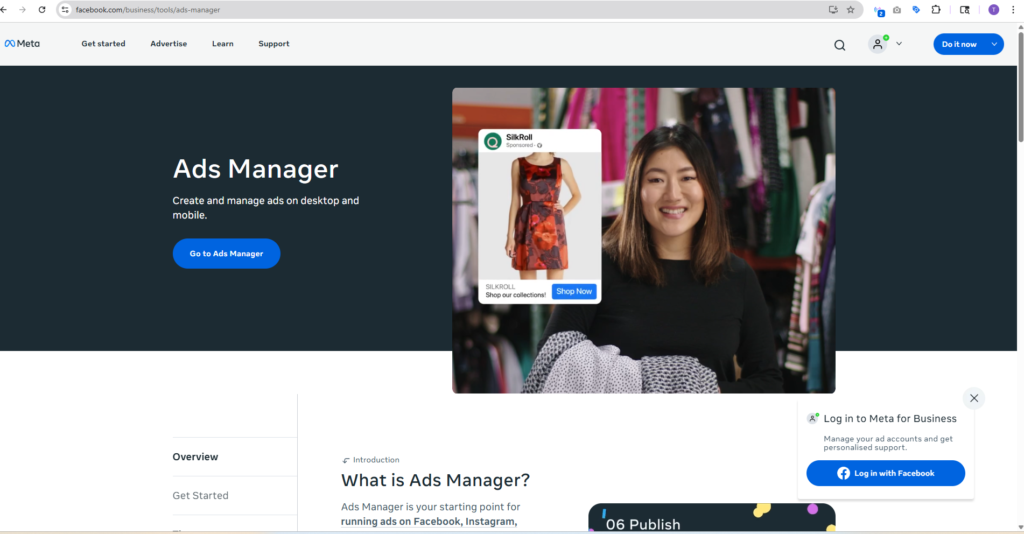This screenshot has height=534, width=1024.
Task: Click the 06 Publish video card
Action: tap(712, 518)
